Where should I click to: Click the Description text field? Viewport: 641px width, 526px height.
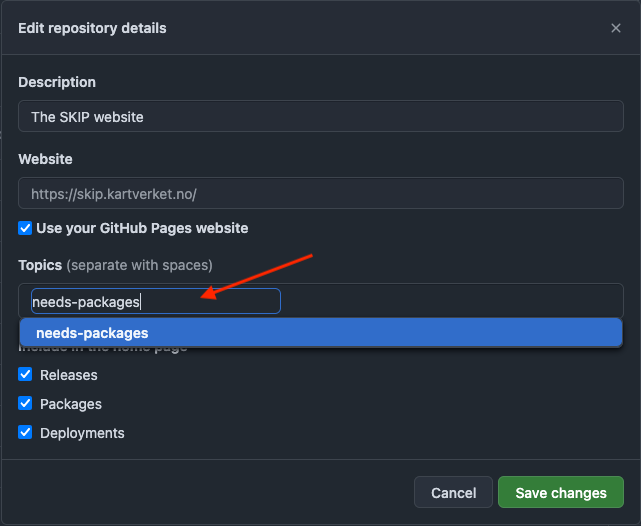320,117
